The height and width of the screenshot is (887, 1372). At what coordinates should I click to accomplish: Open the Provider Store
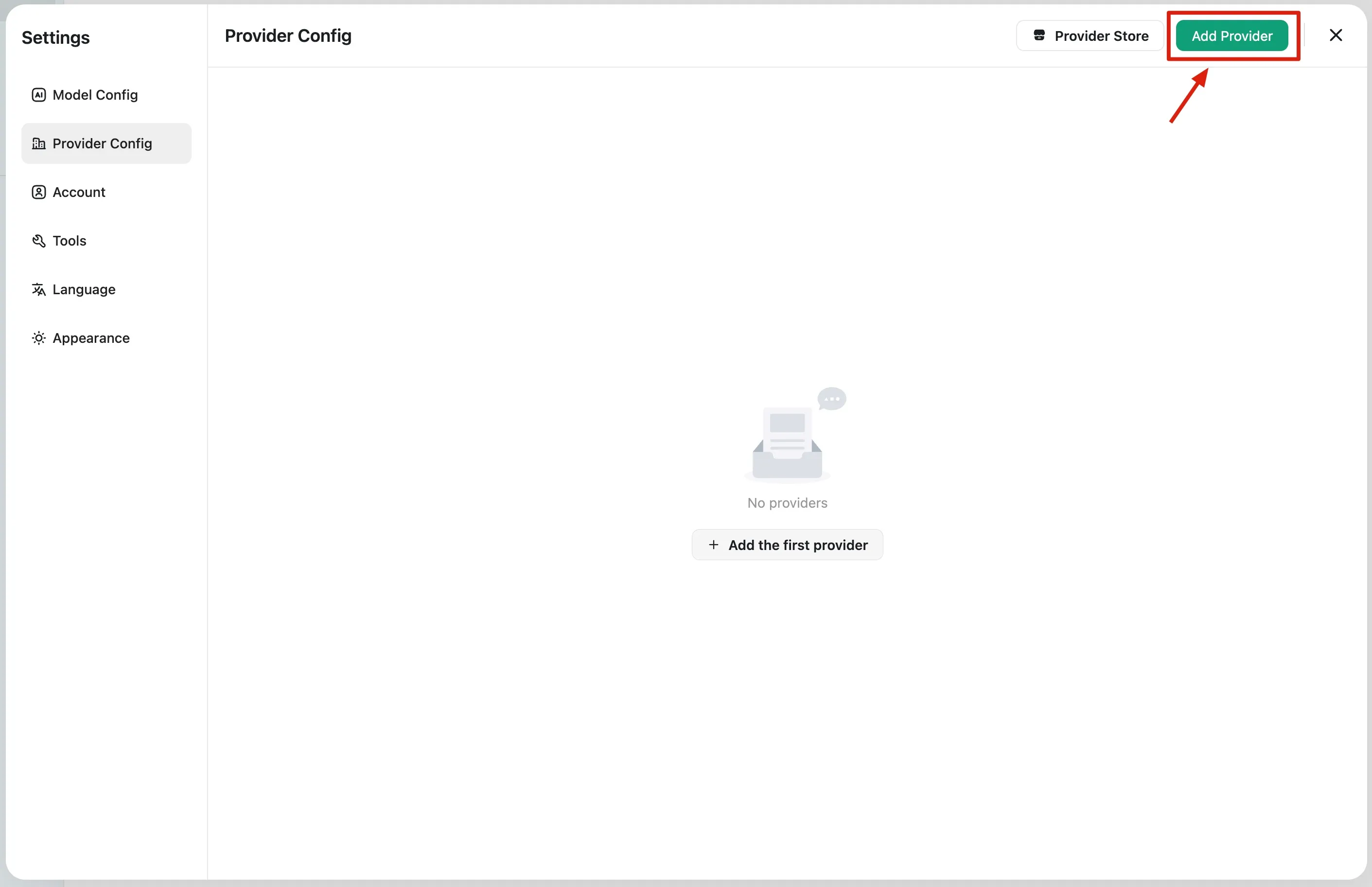1090,35
